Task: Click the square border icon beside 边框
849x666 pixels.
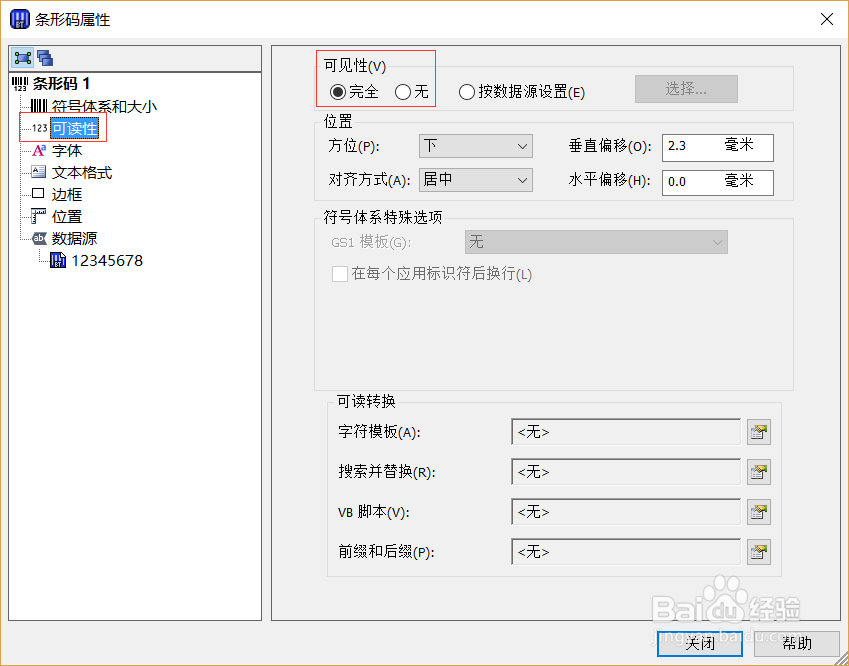Action: point(38,193)
